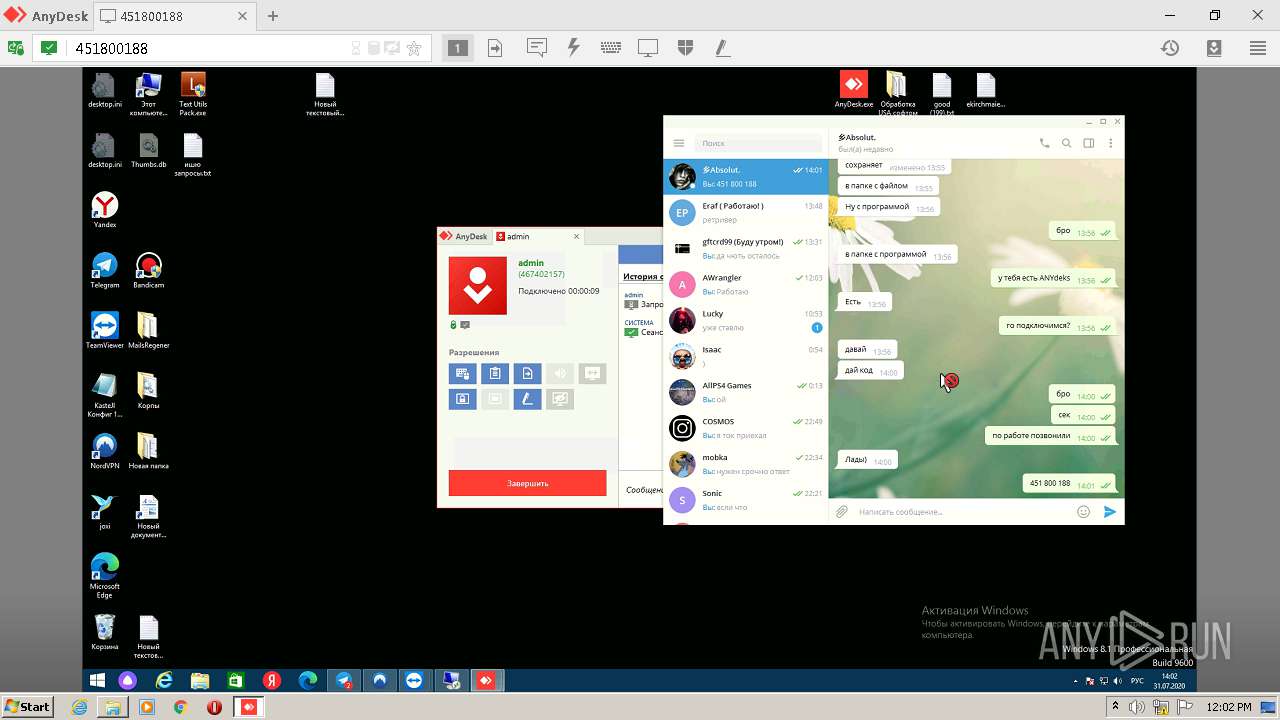This screenshot has height=720, width=1280.
Task: Click the red Завершить button
Action: [527, 483]
